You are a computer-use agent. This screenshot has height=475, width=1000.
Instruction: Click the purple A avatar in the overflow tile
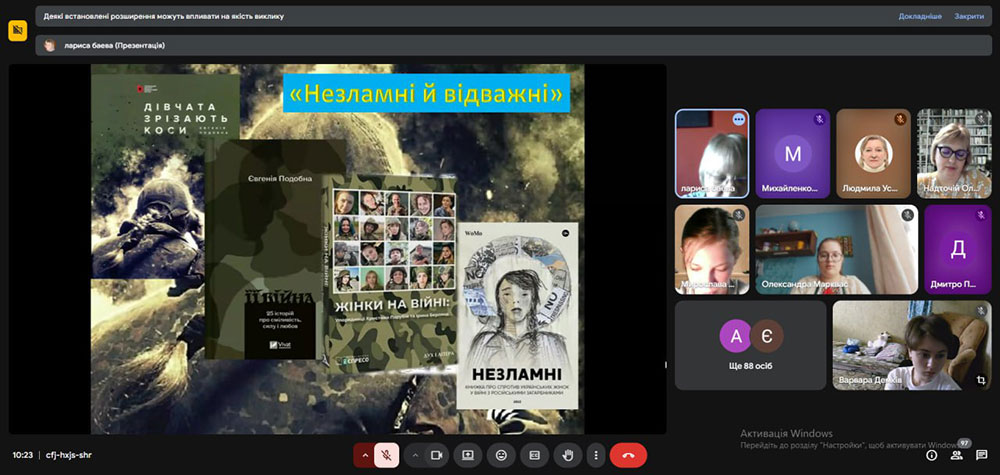[x=735, y=337]
